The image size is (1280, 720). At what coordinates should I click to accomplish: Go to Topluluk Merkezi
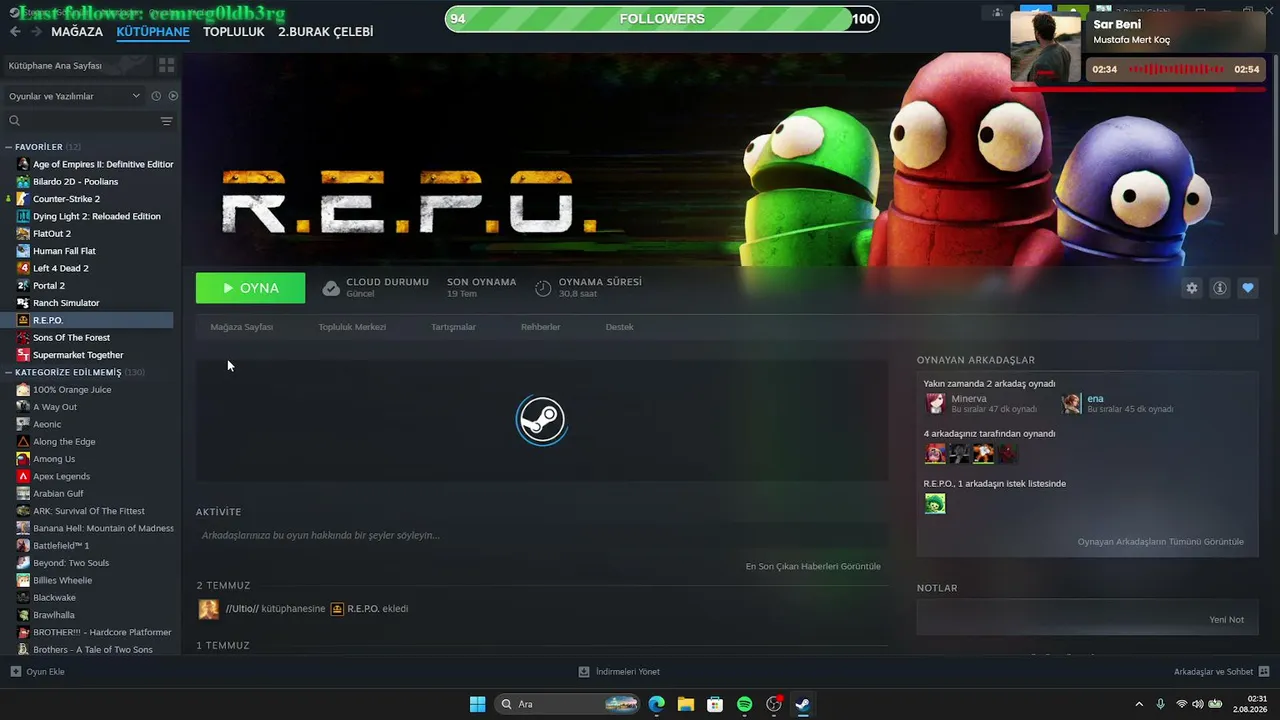(x=352, y=327)
